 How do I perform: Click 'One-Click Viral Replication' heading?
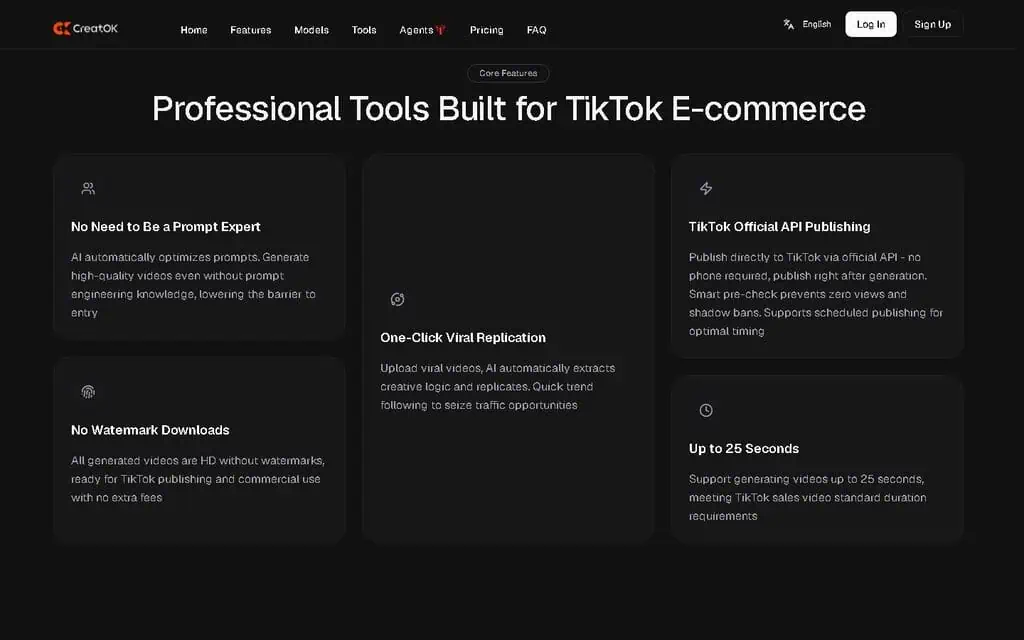click(463, 338)
